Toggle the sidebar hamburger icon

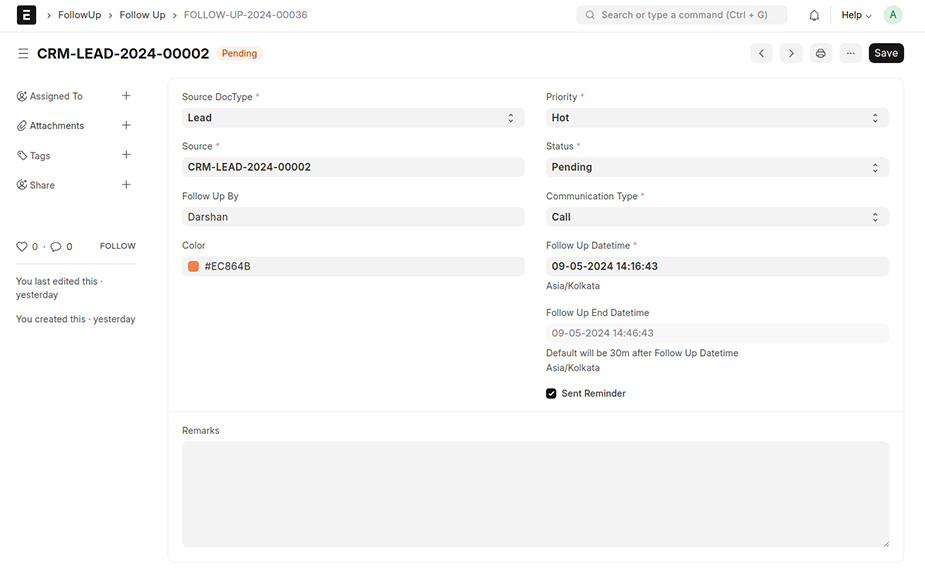23,54
